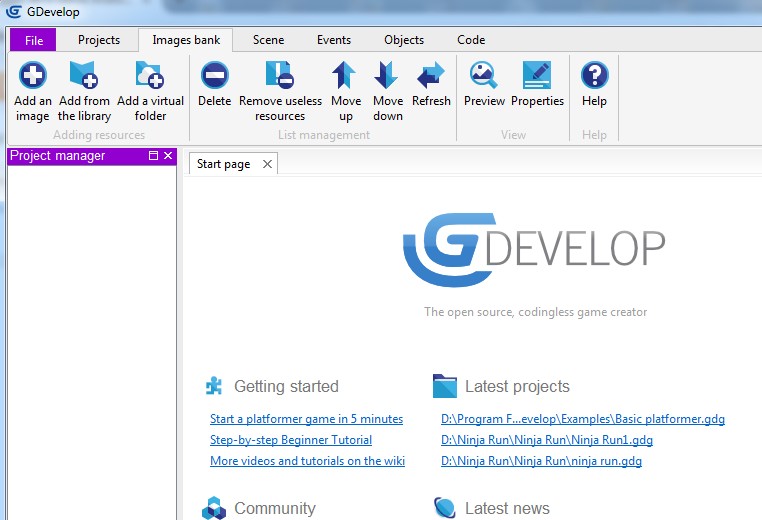Screen dimensions: 762x520
Task: Open Start a platformer game in 5 minutes
Action: tap(306, 419)
